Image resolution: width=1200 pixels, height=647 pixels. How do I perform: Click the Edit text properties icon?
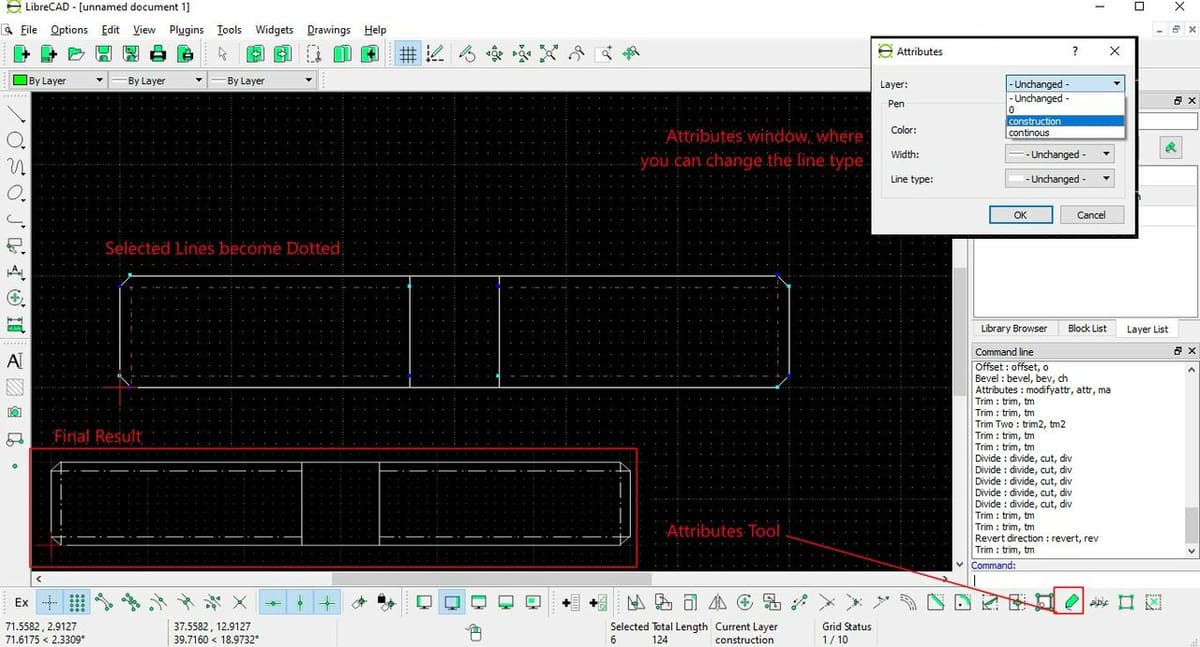[x=1099, y=602]
